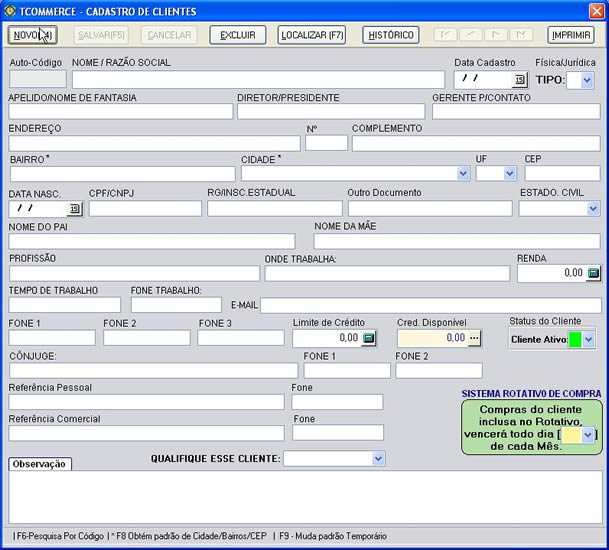
Task: Click the green Cliente Ativo color indicator
Action: pyautogui.click(x=575, y=339)
